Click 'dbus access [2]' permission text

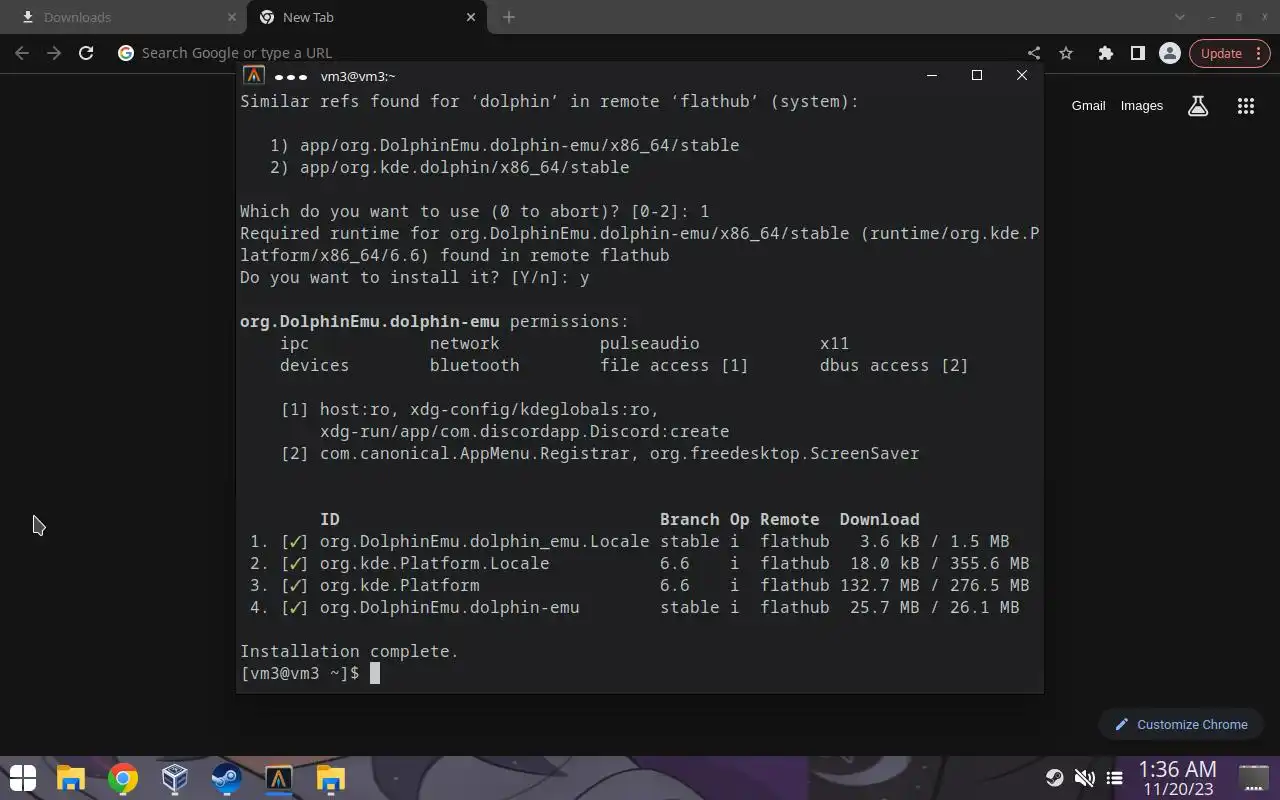(895, 365)
